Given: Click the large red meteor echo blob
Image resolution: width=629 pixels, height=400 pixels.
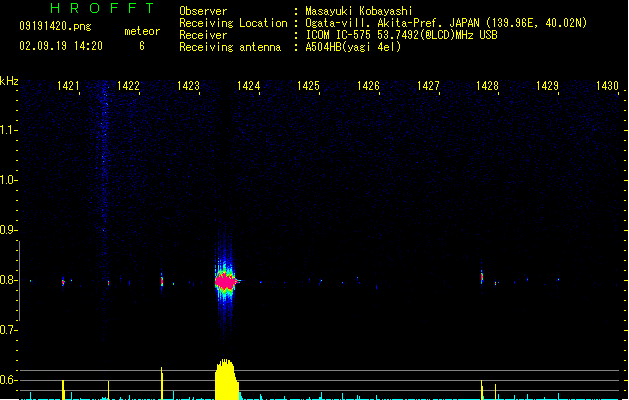Looking at the screenshot, I should (226, 282).
